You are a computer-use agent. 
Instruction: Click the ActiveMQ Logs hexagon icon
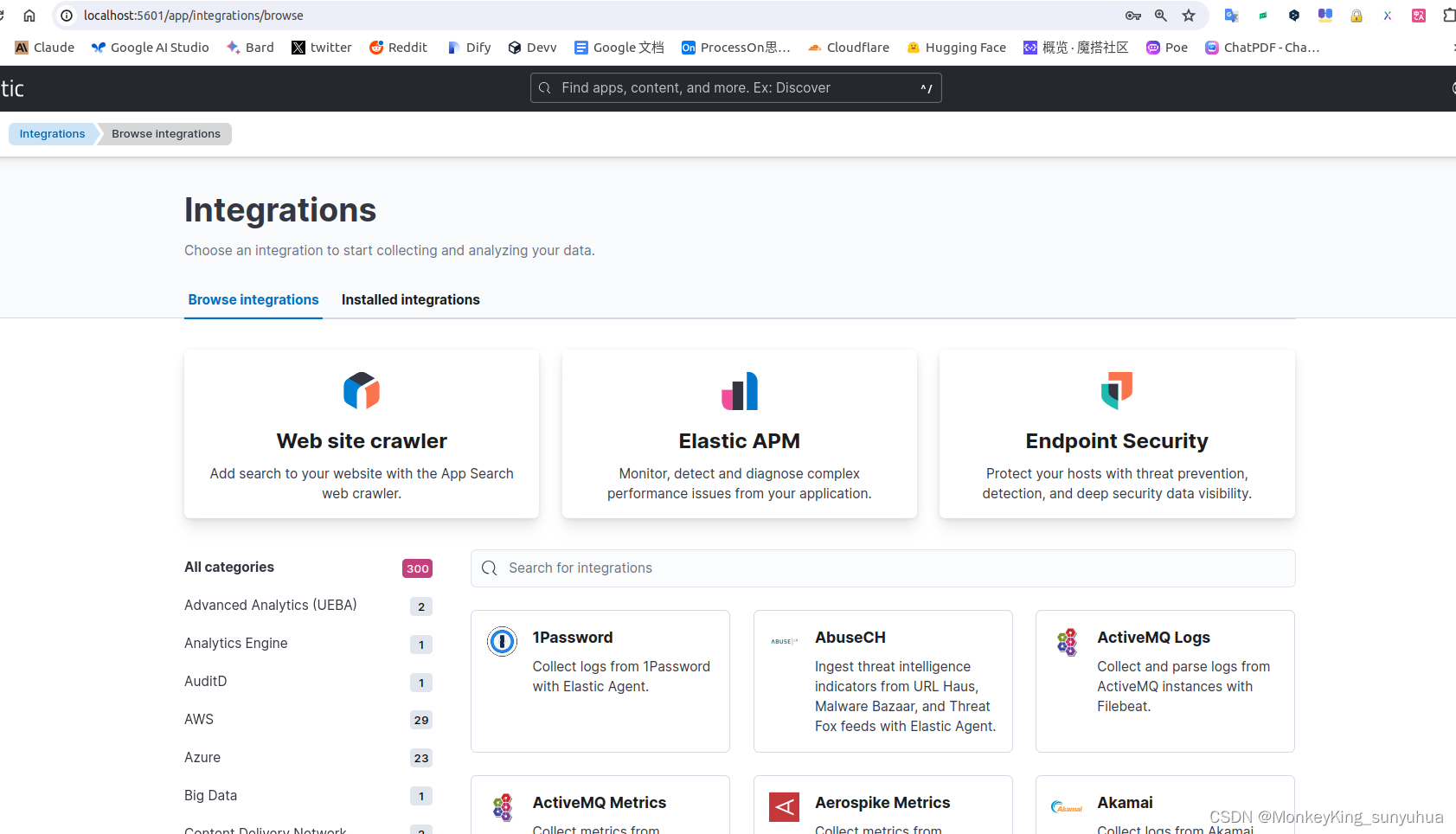(x=1067, y=642)
